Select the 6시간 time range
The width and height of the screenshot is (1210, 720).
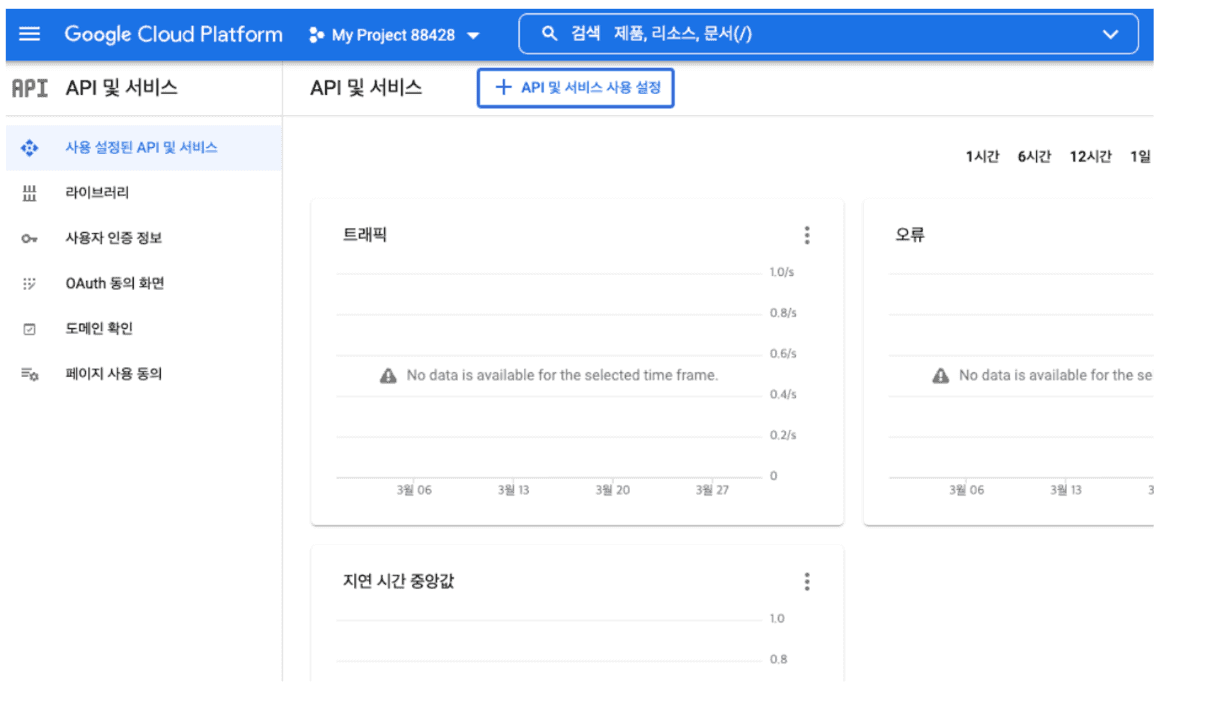coord(1034,157)
